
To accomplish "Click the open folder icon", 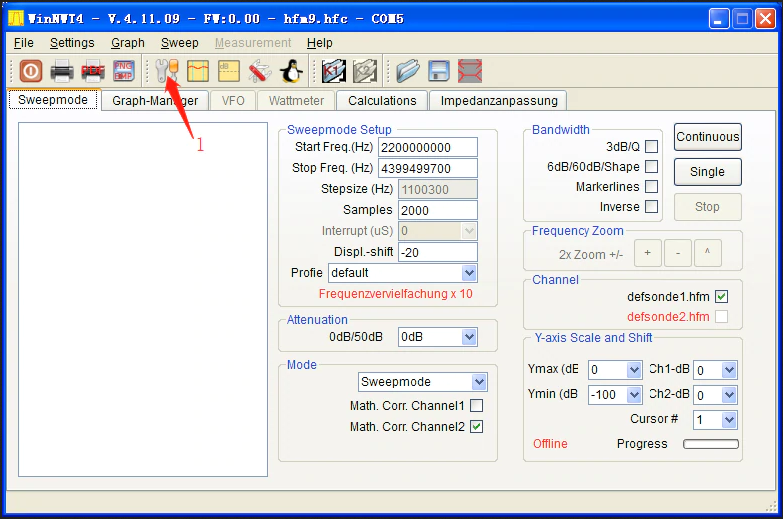I will point(407,71).
